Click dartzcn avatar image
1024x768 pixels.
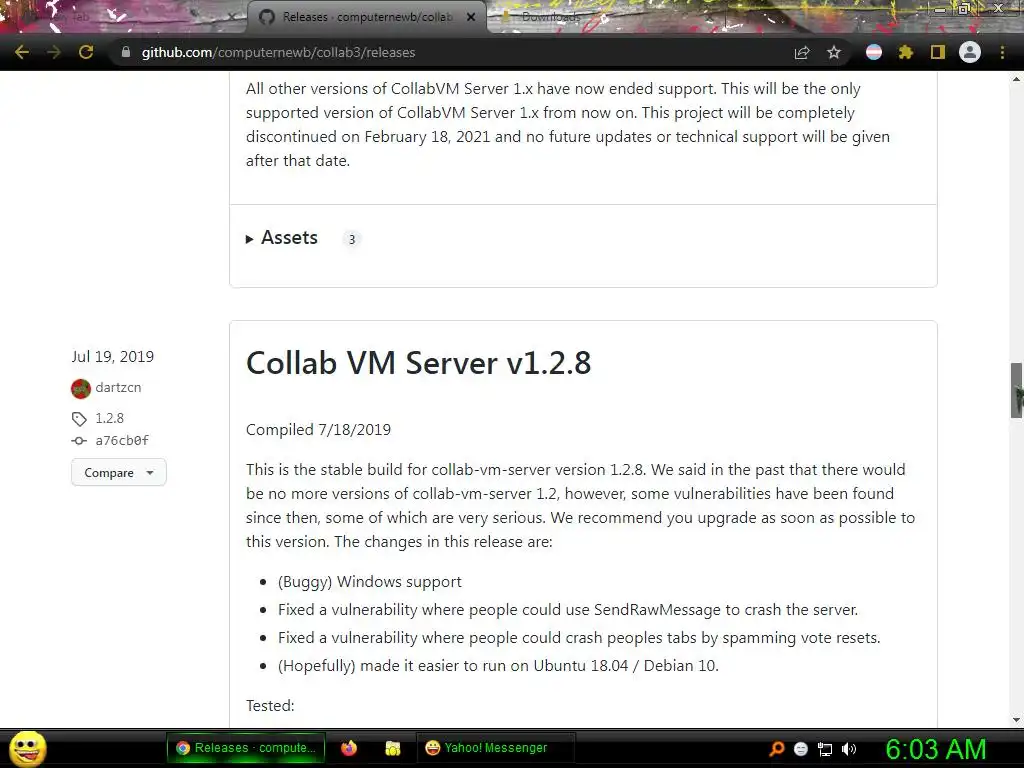tap(81, 389)
